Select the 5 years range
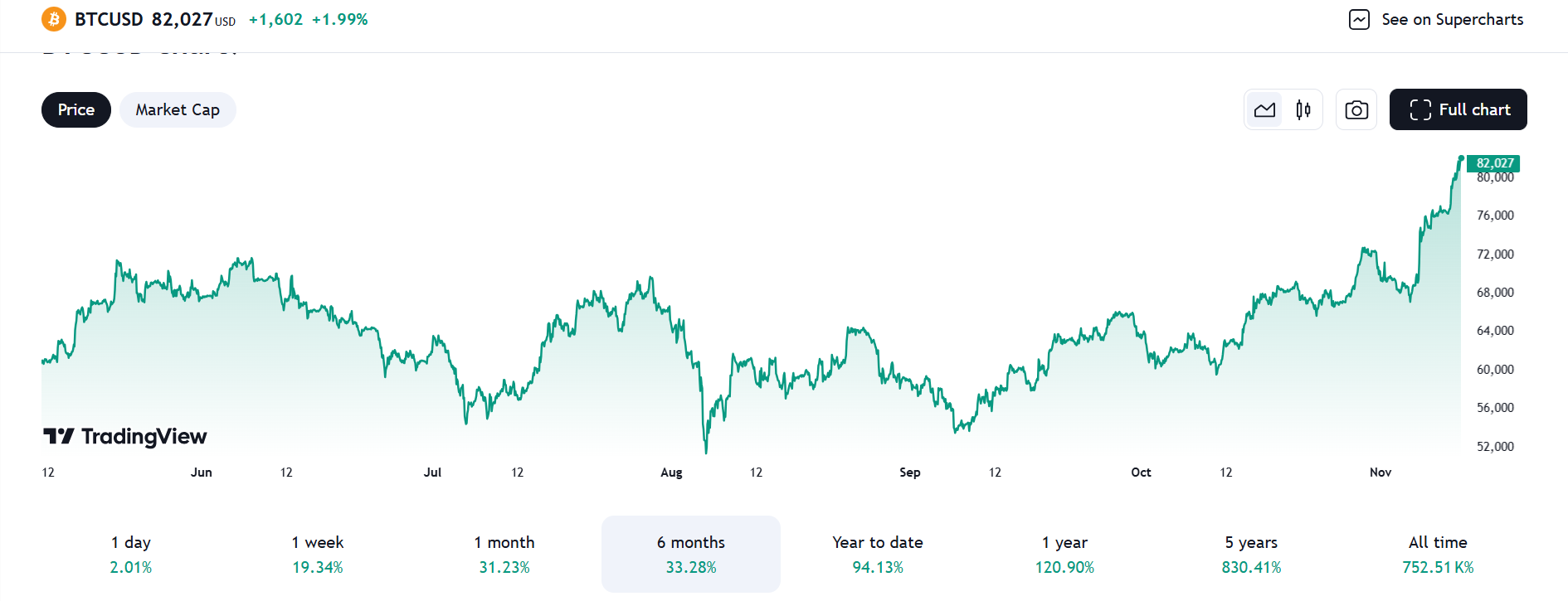 tap(1251, 554)
